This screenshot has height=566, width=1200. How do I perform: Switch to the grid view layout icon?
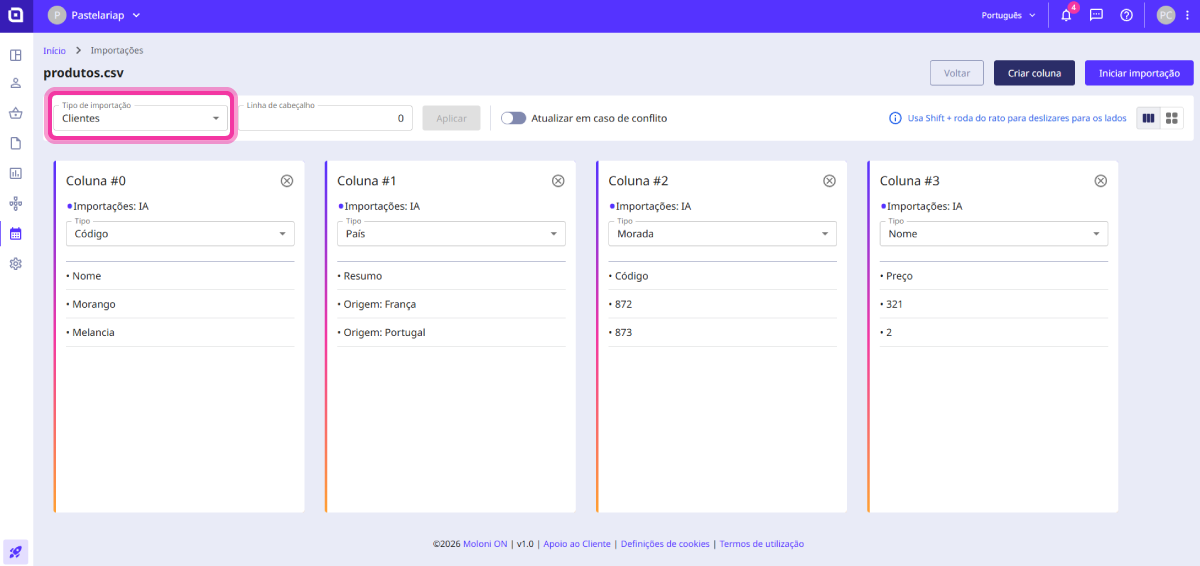(1172, 118)
